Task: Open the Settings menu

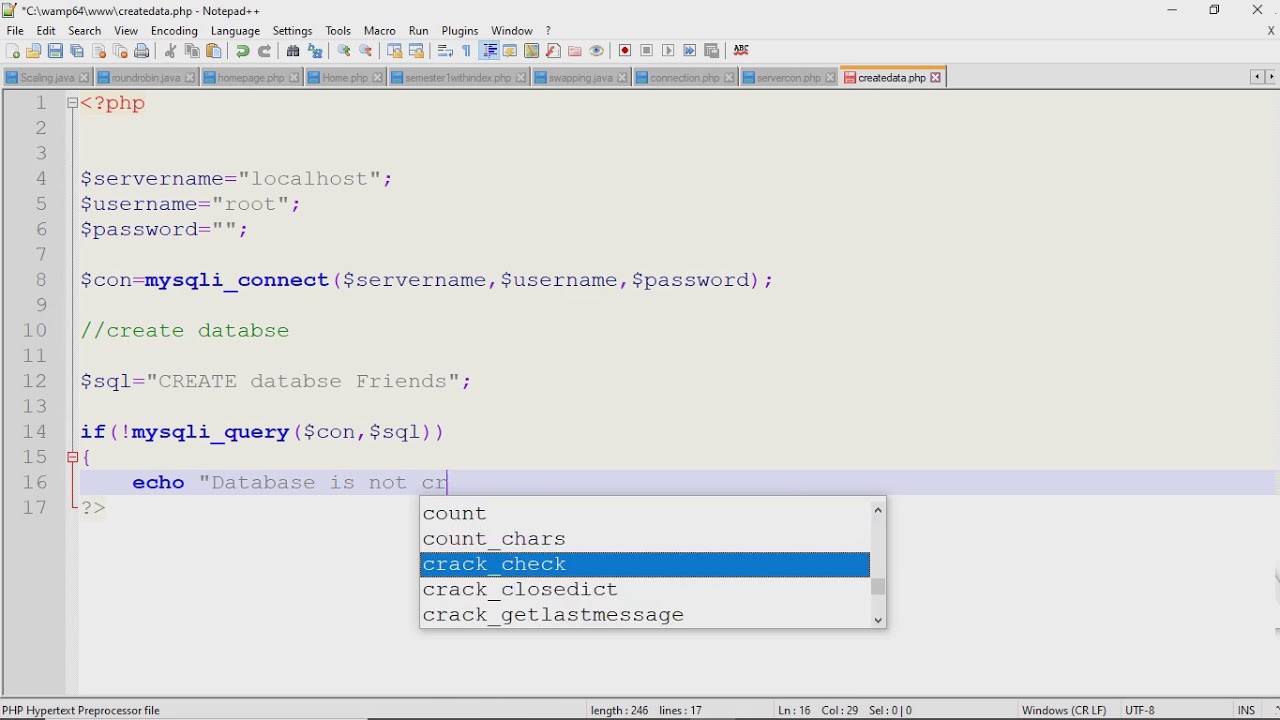Action: 292,31
